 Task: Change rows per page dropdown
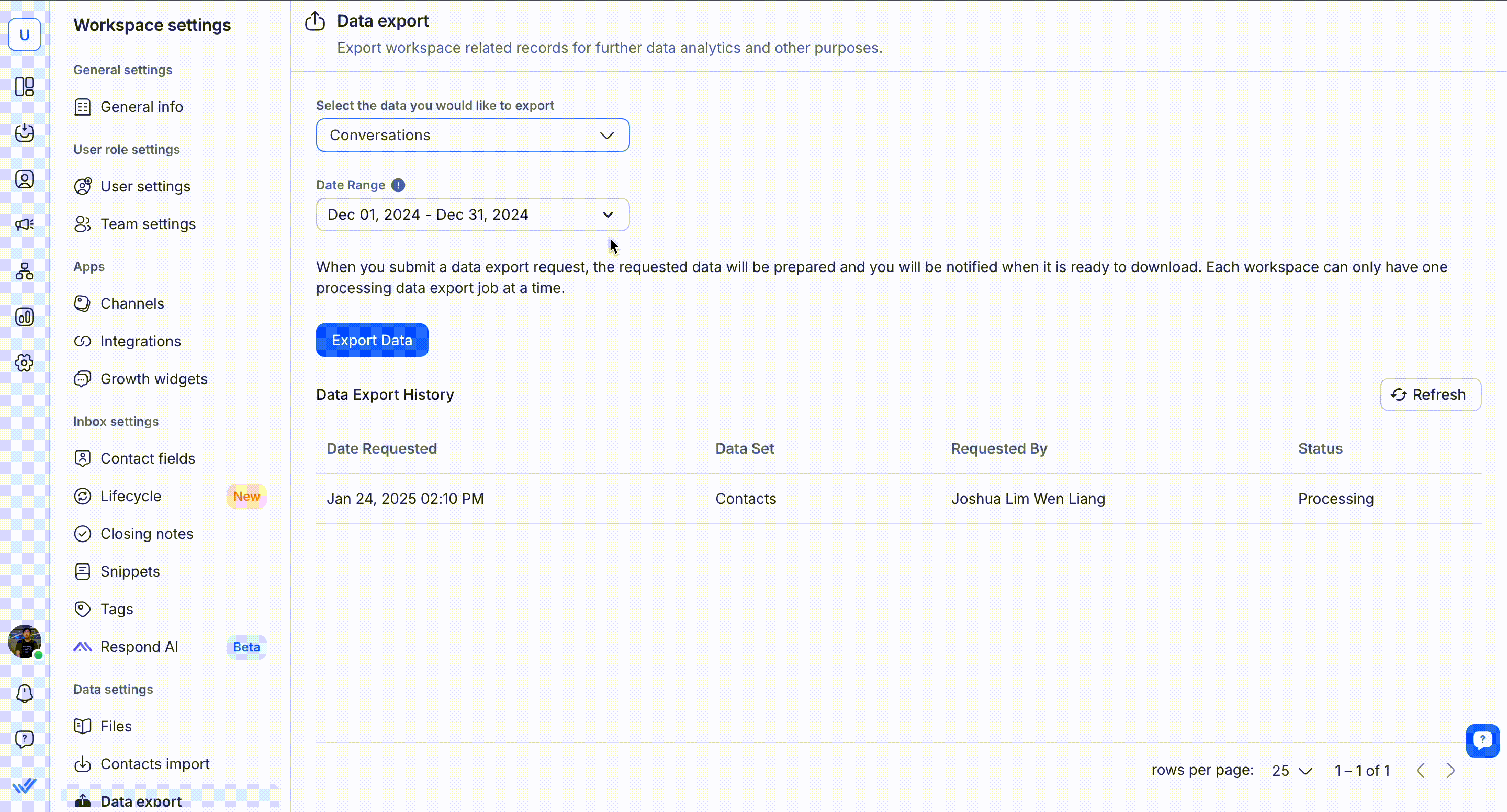1292,771
